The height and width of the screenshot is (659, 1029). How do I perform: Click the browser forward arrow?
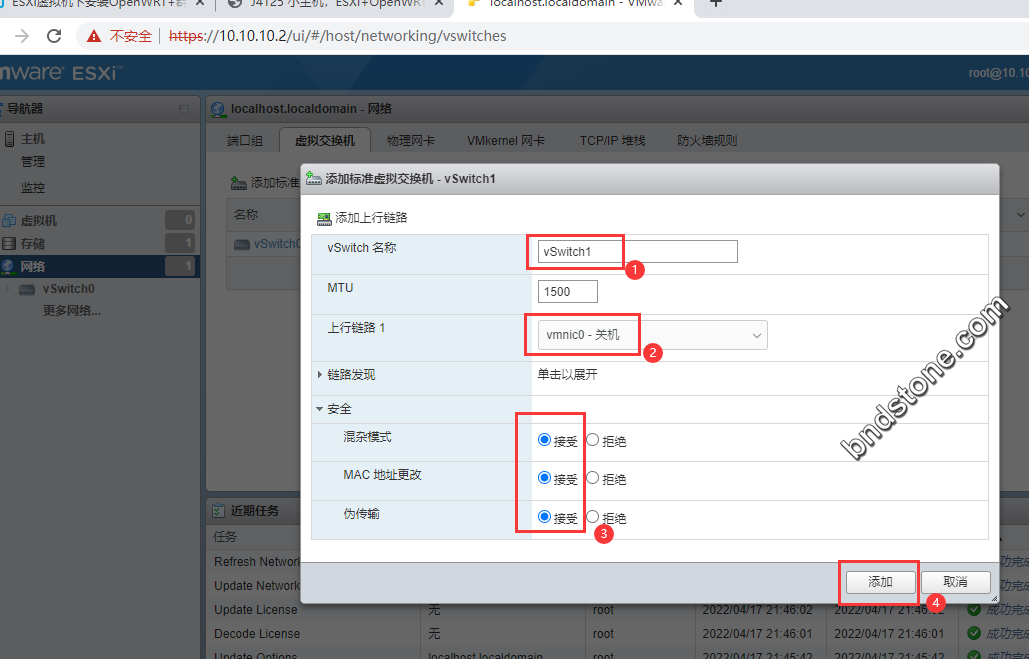click(x=22, y=35)
